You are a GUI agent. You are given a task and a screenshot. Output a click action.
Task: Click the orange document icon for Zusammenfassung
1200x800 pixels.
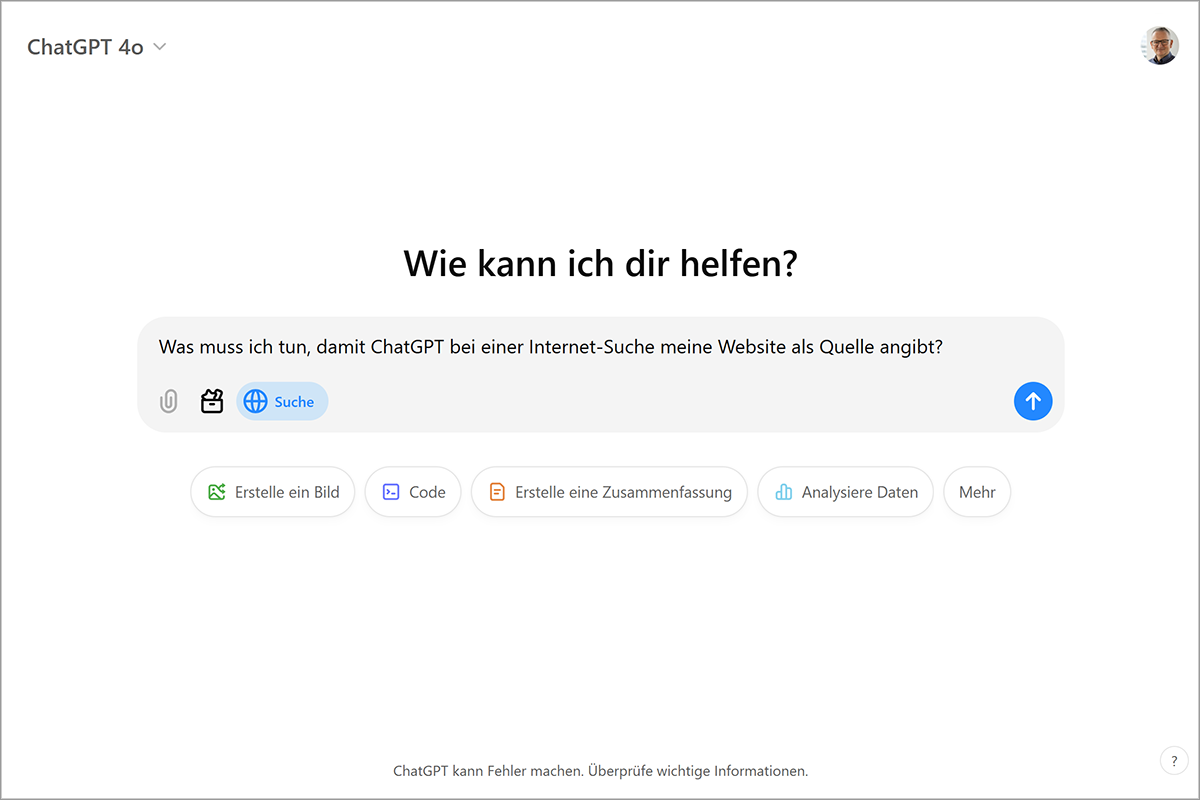(497, 492)
